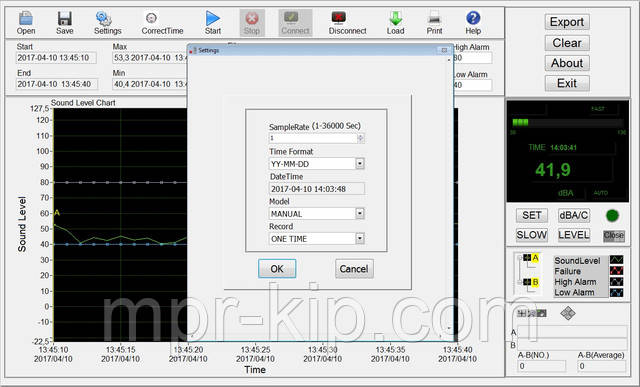Expand the Time Format dropdown
This screenshot has height=387, width=640.
pos(360,164)
